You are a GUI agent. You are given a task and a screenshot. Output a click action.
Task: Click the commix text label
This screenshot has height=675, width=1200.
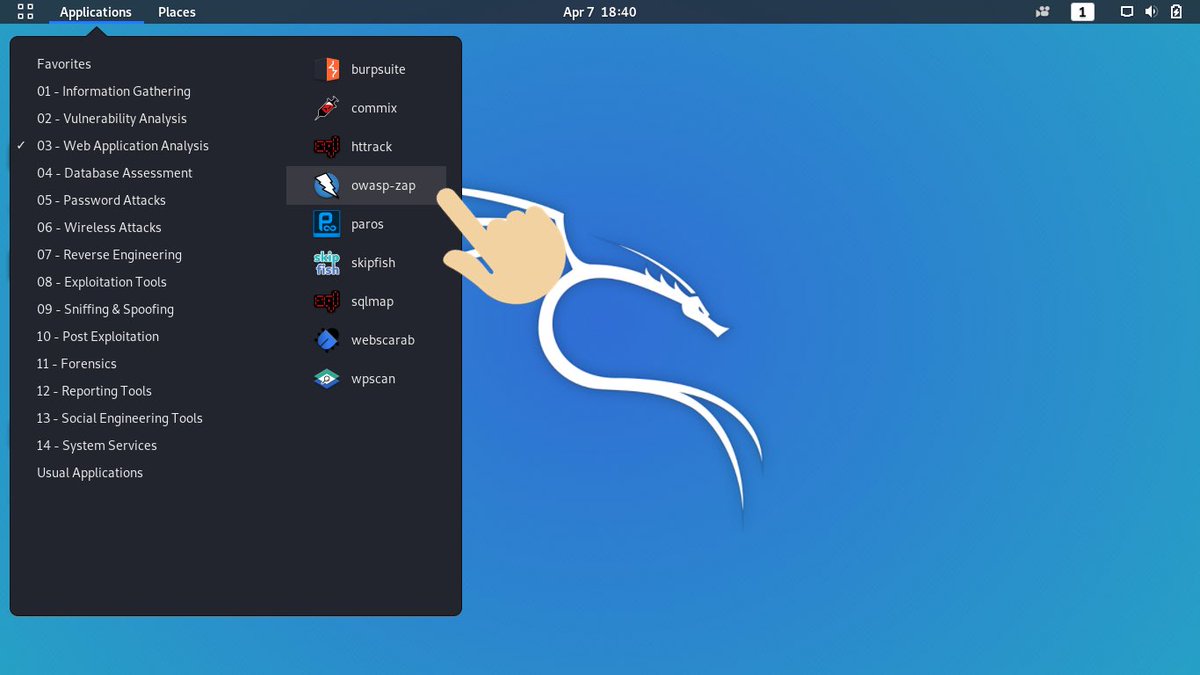(374, 108)
